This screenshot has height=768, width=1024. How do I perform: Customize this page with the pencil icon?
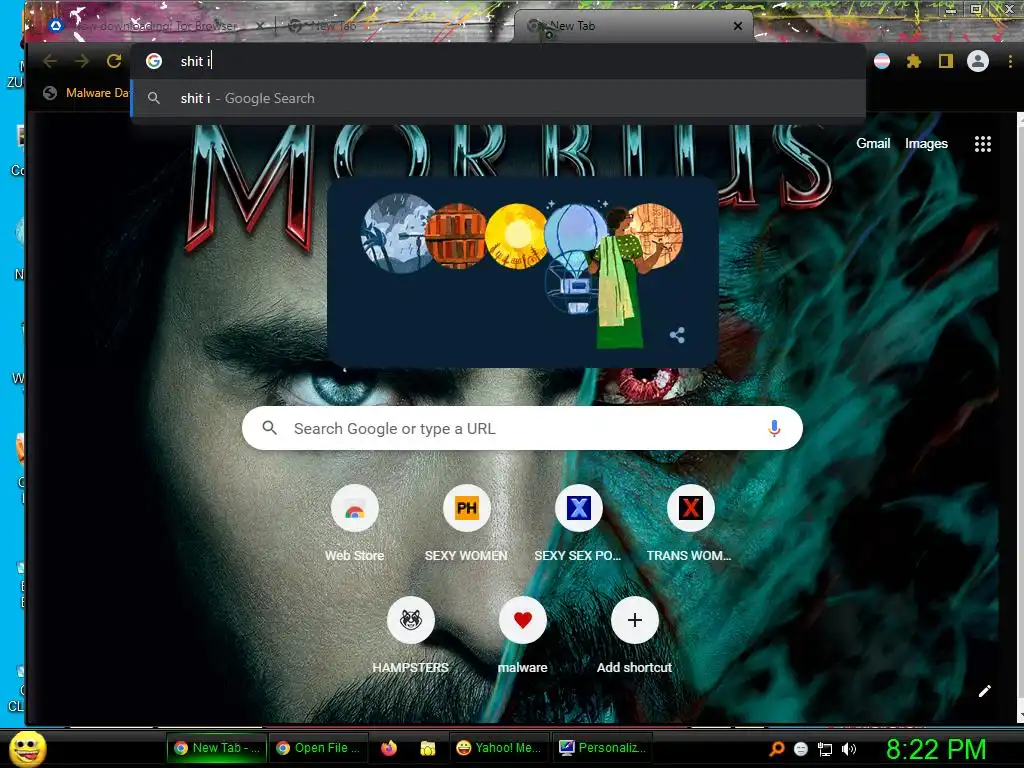tap(985, 691)
